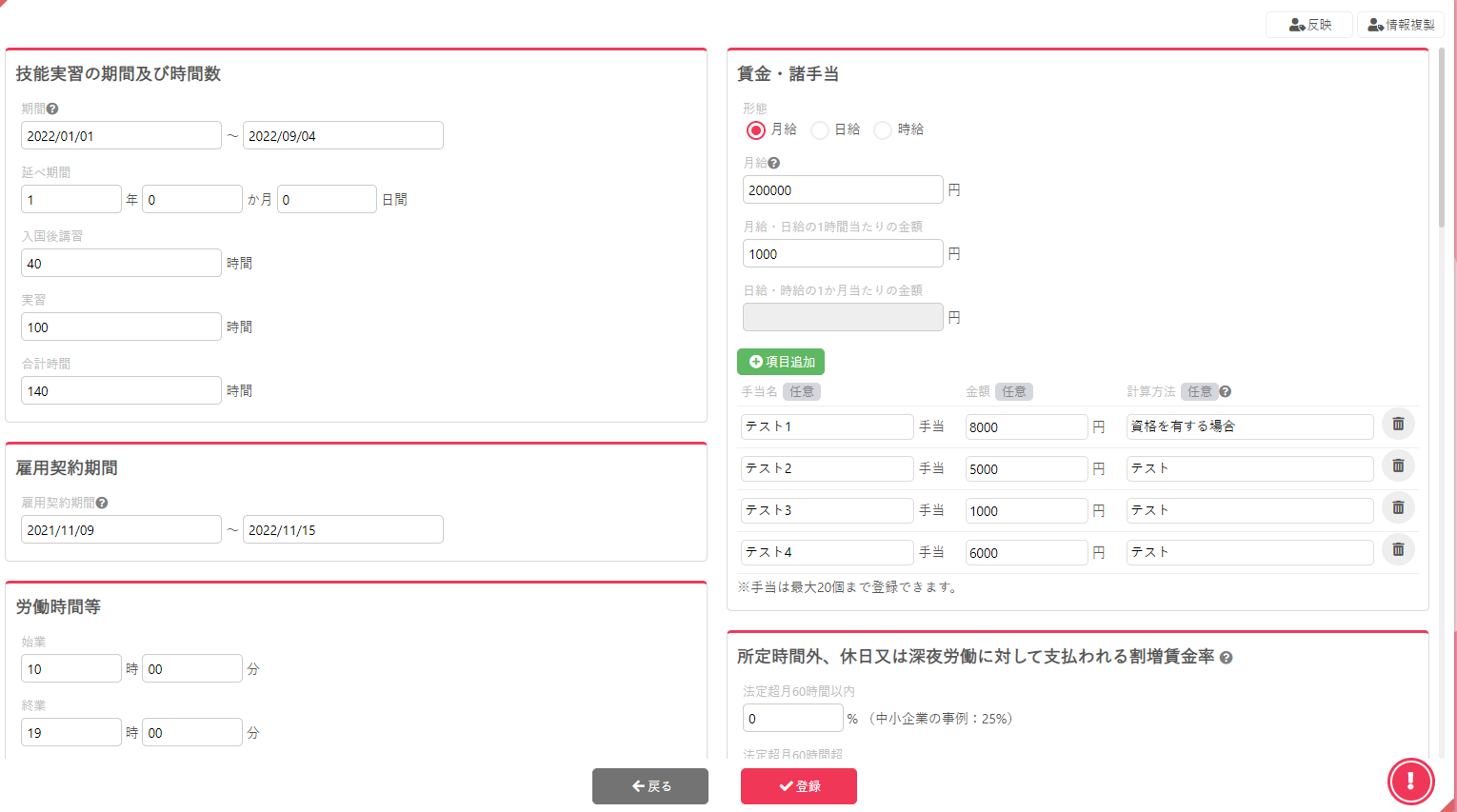Show help for 雇用契約期間 label

tap(102, 504)
